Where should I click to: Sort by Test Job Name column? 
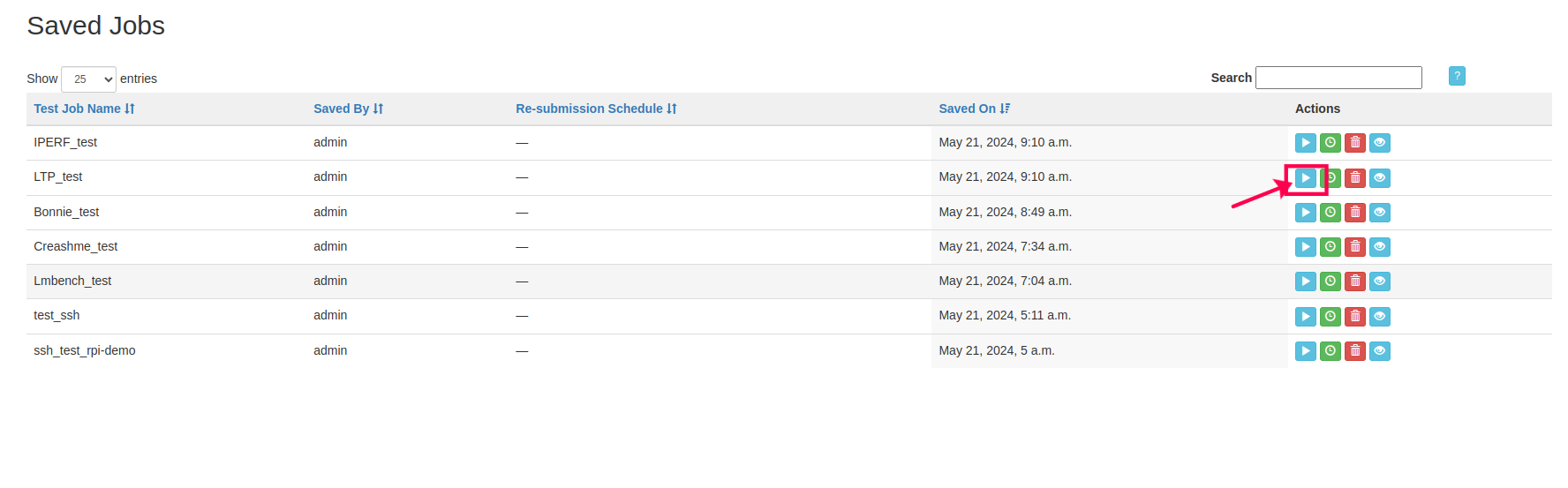click(x=84, y=109)
